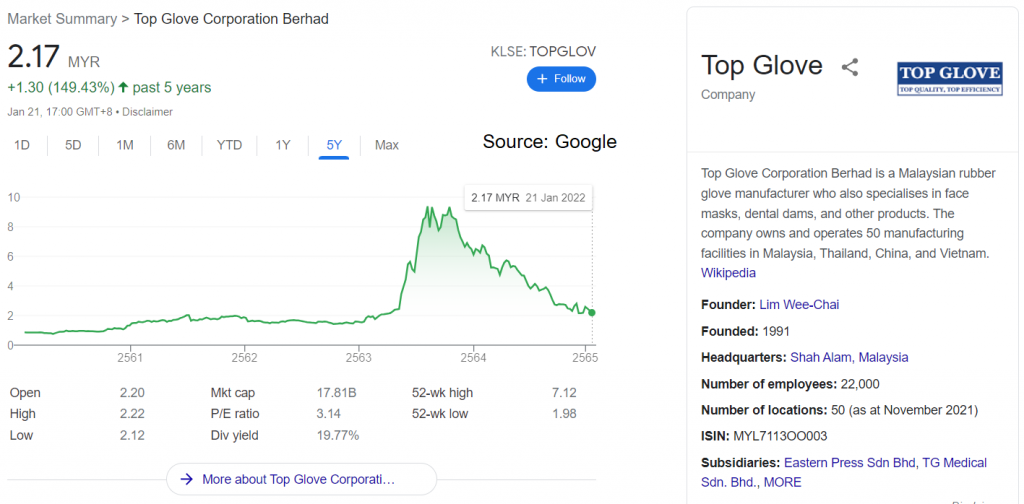Click the Top Glove logo thumbnail

[950, 79]
